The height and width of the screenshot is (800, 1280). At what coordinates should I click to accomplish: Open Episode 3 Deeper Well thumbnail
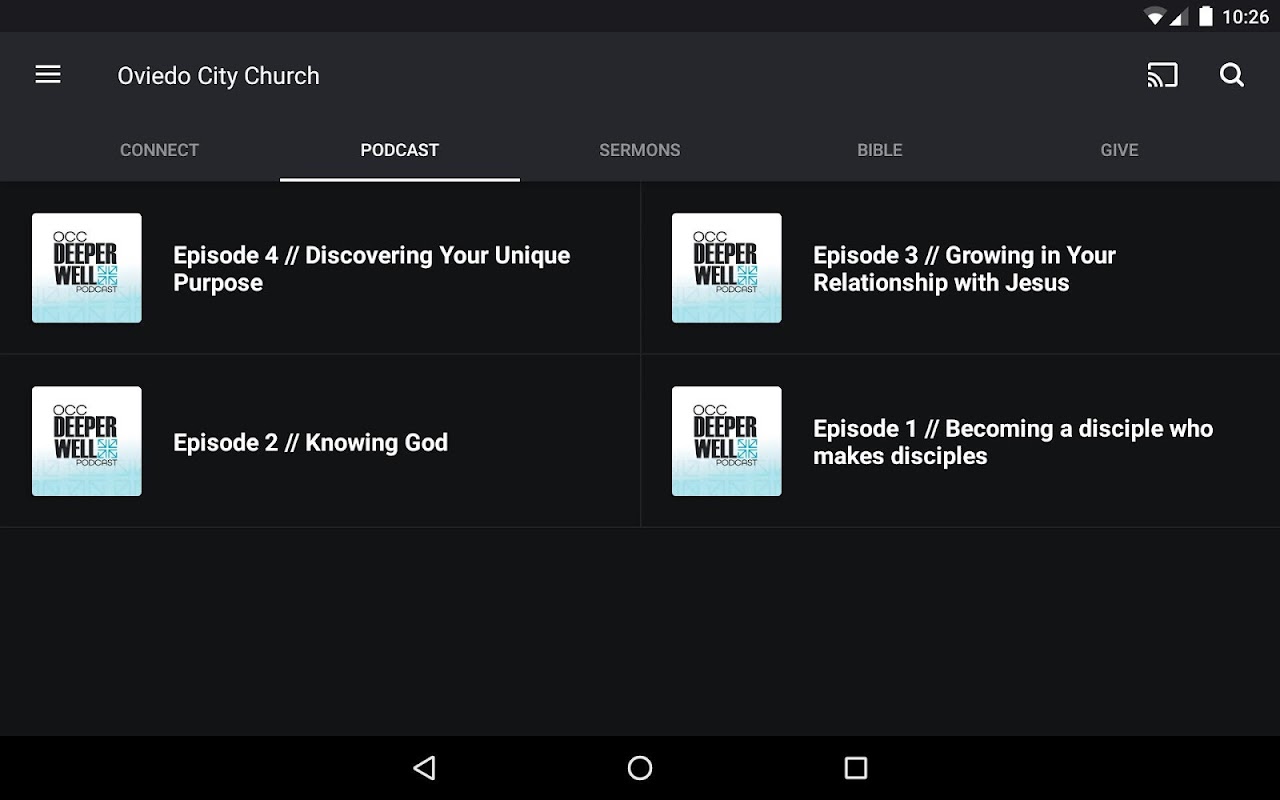(x=727, y=268)
